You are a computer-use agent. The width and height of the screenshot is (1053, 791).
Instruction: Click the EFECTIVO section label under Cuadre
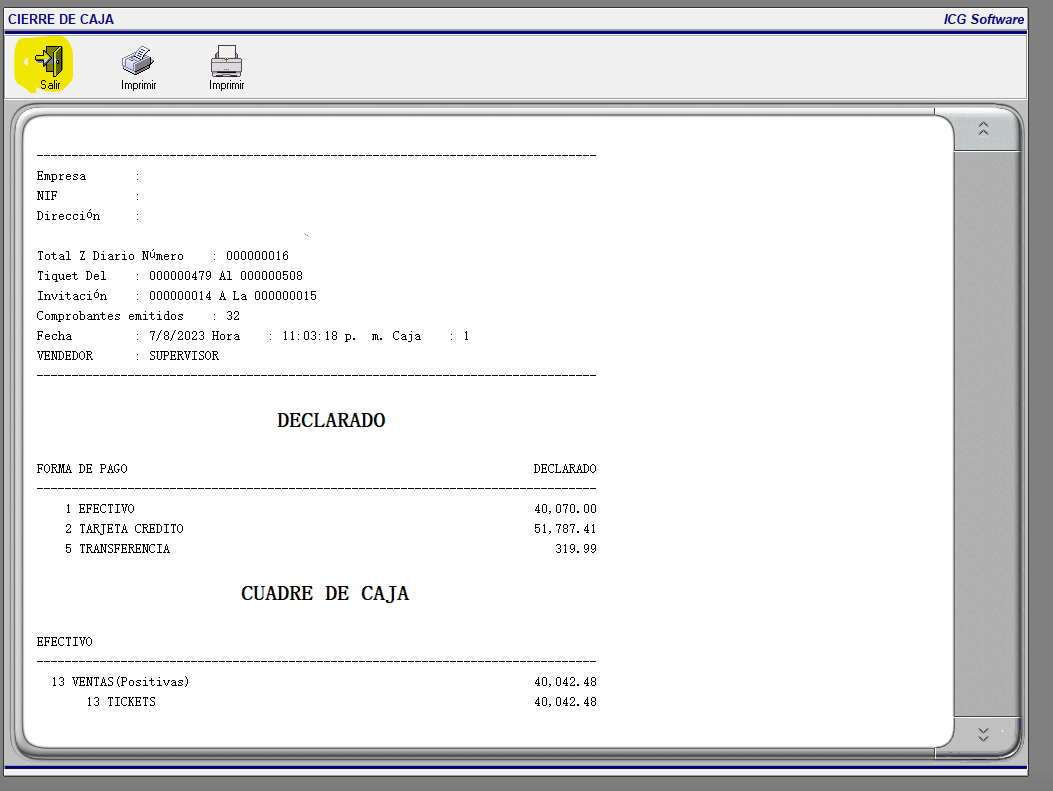click(x=64, y=642)
